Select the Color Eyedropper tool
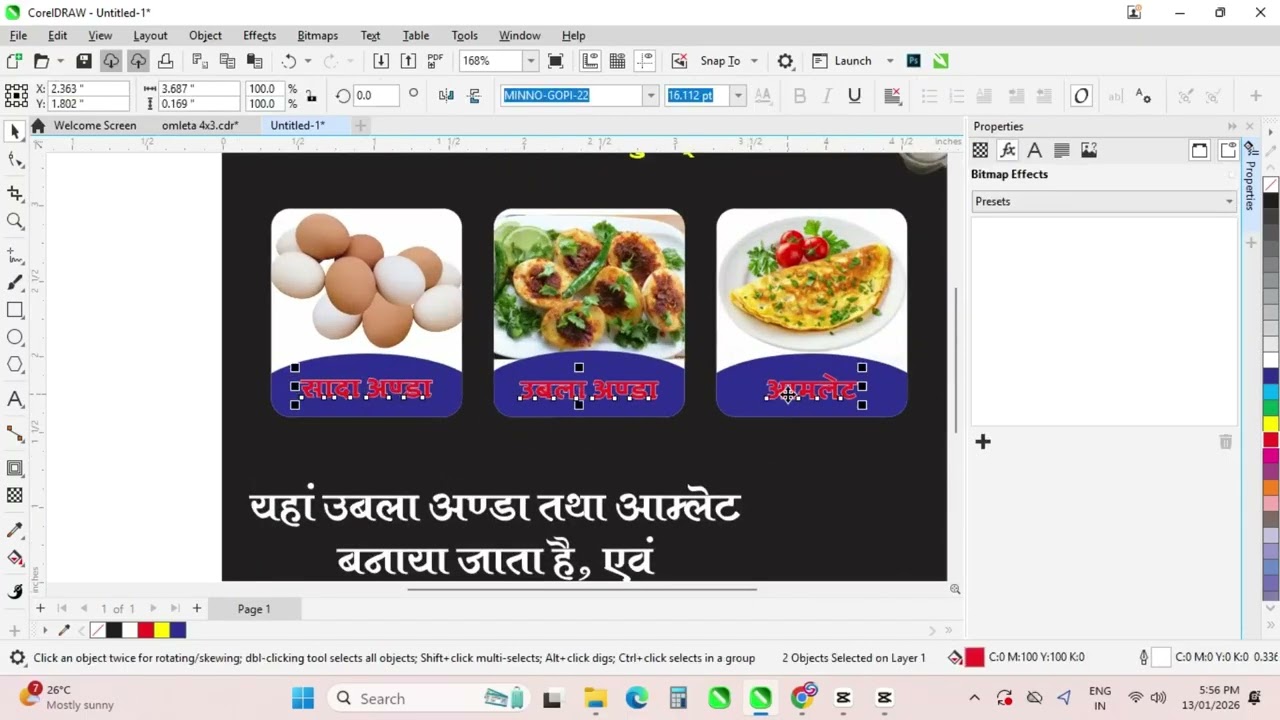Screen dimensions: 1280x720 pyautogui.click(x=15, y=530)
